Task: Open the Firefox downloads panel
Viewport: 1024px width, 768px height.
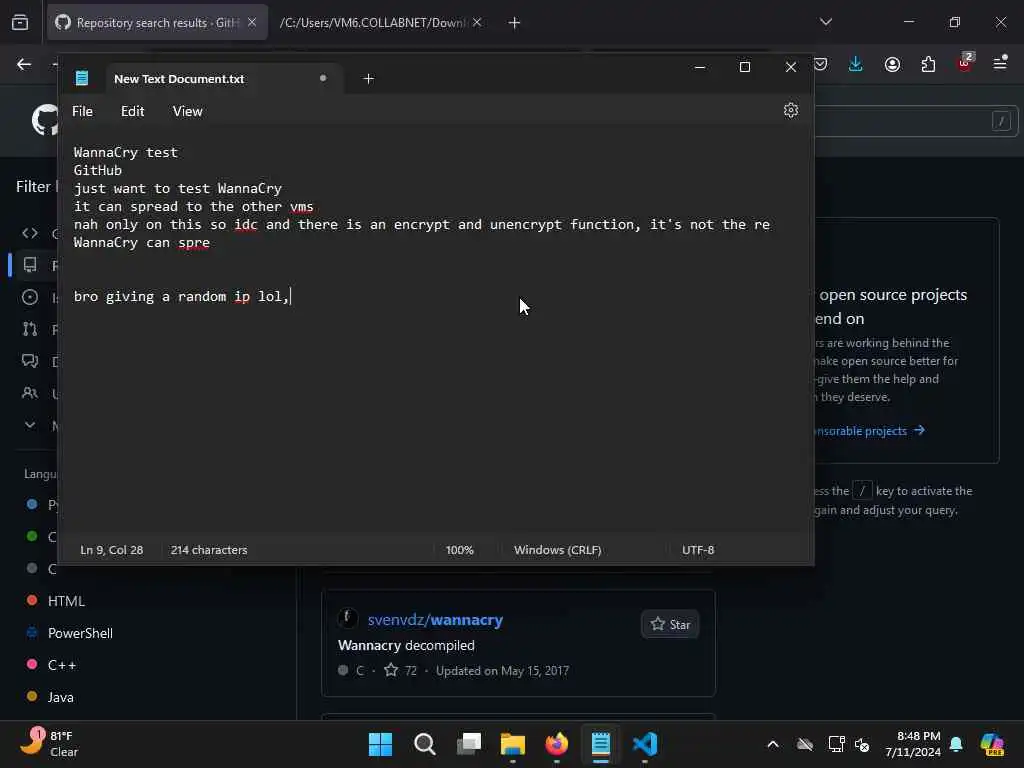Action: 856,64
